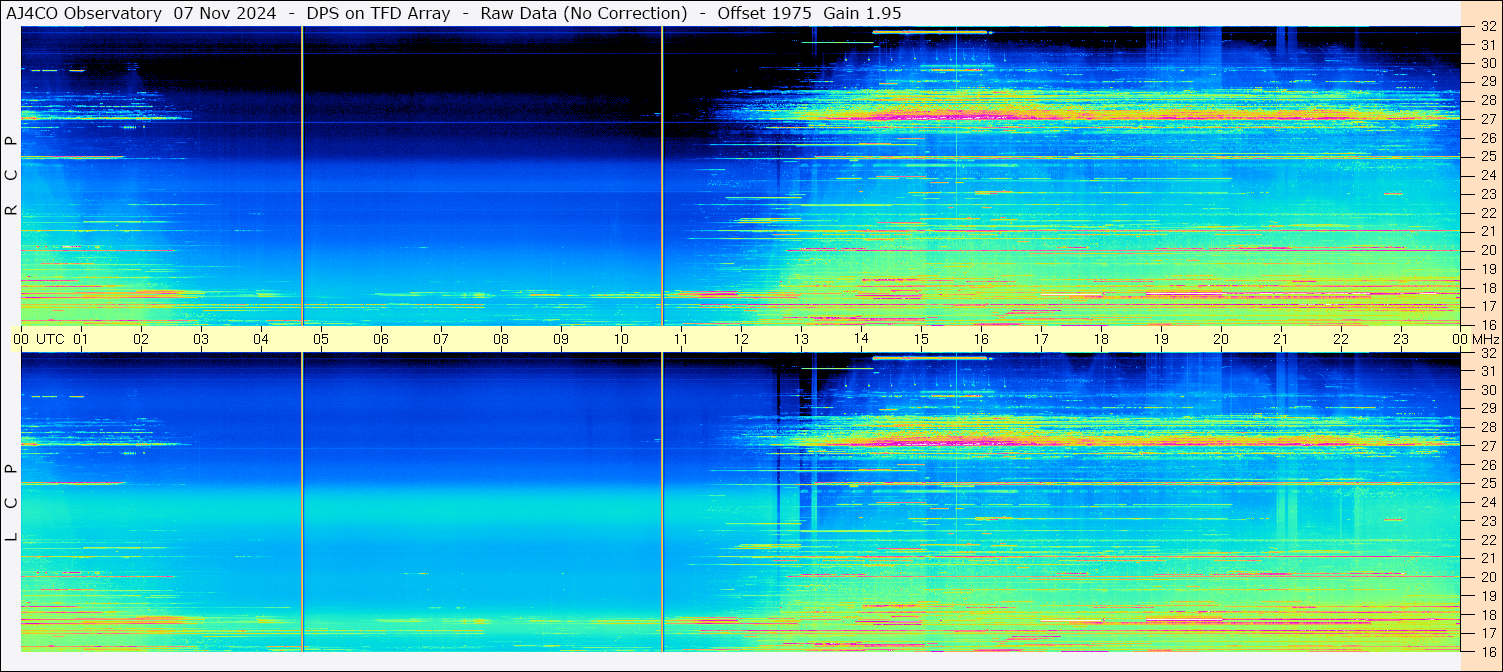This screenshot has width=1503, height=672.
Task: Click the 12 hour mark on the UTC axis
Action: (741, 339)
